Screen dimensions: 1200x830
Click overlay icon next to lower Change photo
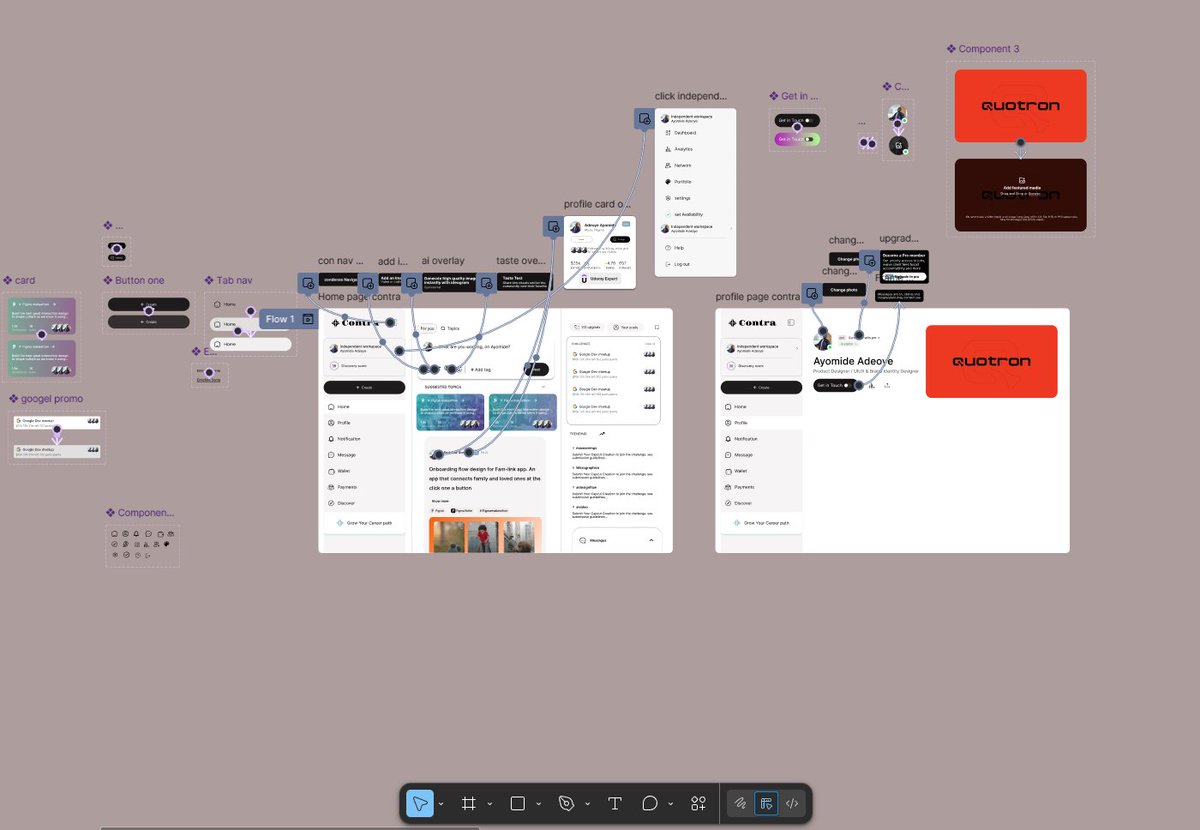[x=811, y=293]
